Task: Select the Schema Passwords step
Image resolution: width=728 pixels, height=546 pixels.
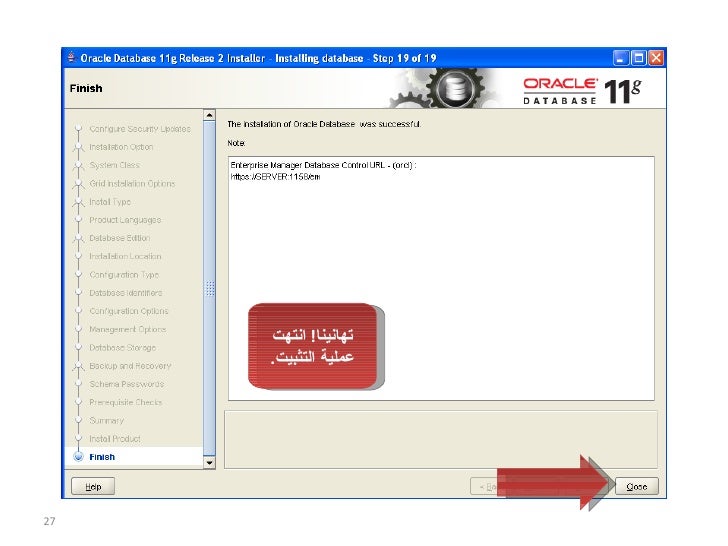Action: [127, 384]
